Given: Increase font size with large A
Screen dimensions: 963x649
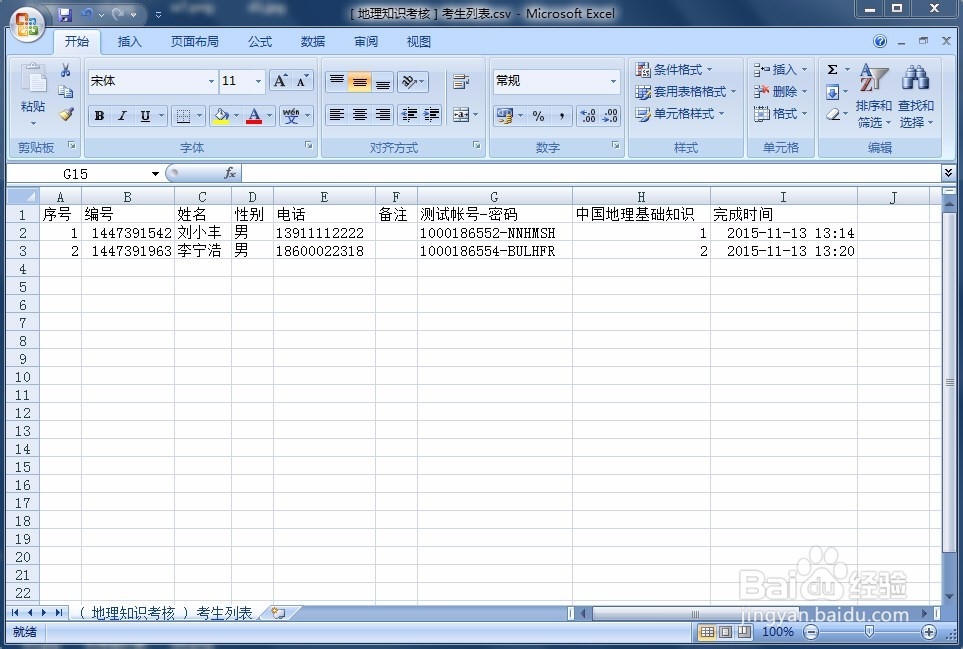Looking at the screenshot, I should pos(280,81).
